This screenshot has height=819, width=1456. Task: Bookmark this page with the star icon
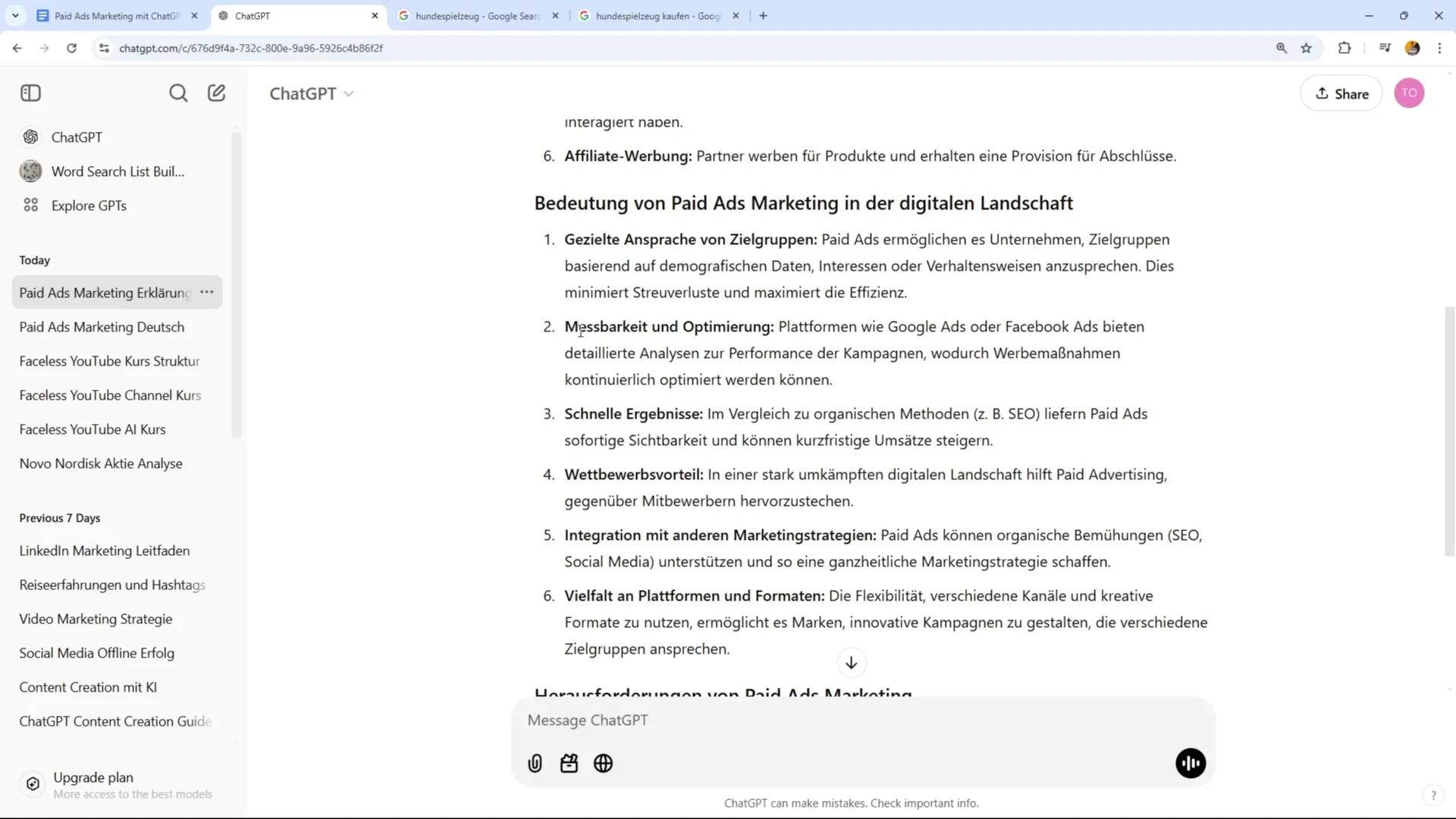1306,48
